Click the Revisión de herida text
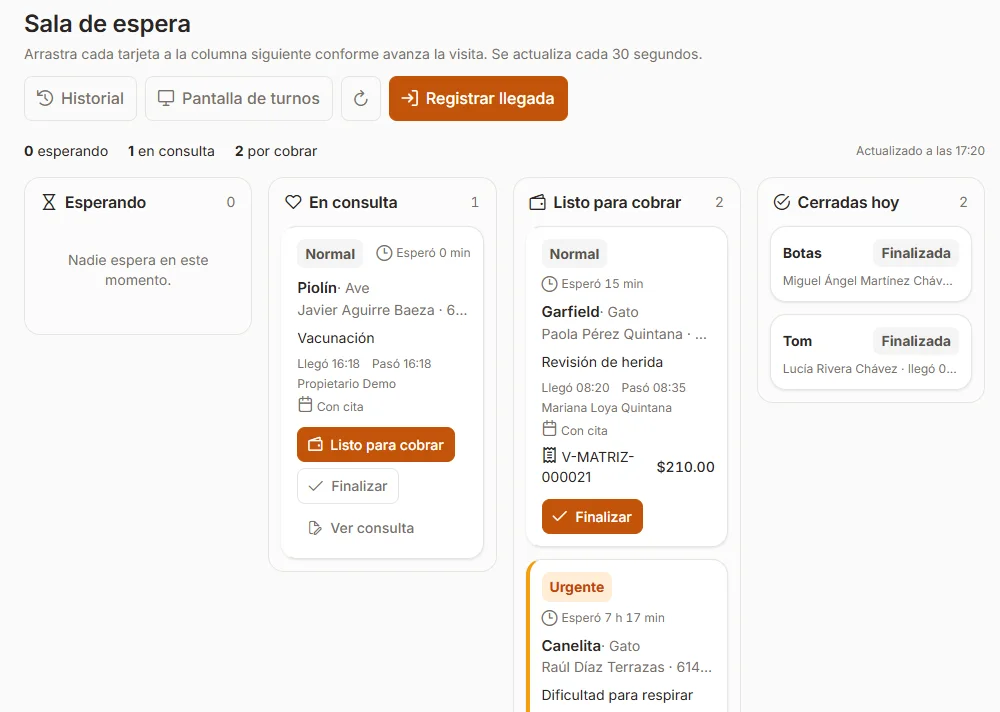Screen dimensions: 1000x712 (602, 362)
